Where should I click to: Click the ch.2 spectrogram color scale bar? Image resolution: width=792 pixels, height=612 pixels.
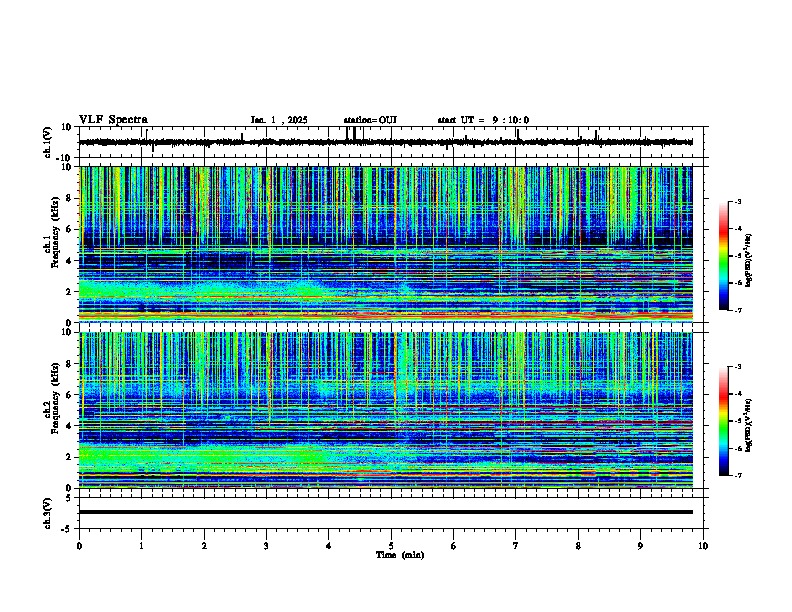[x=723, y=421]
